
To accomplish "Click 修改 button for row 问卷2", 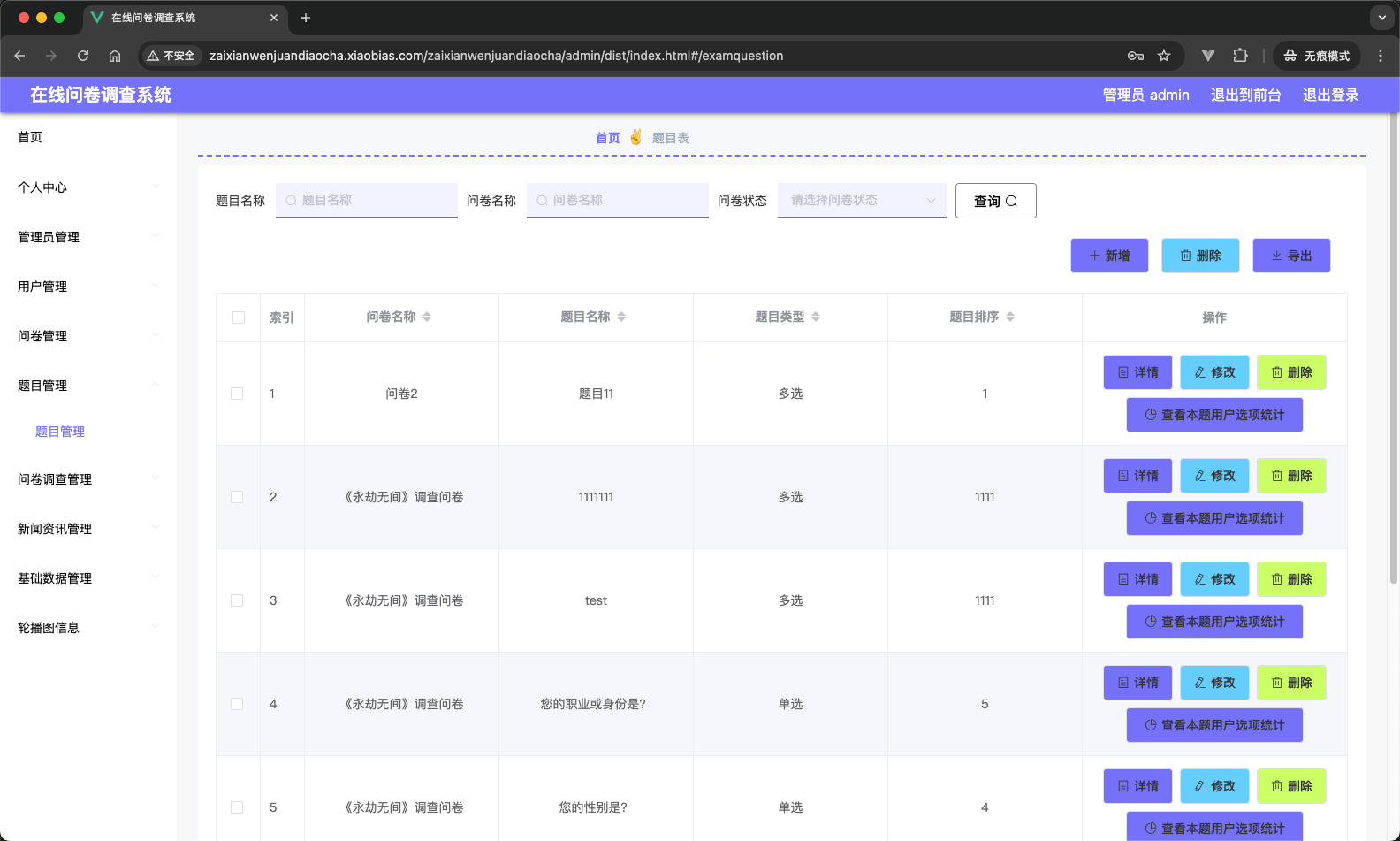I will (1214, 372).
